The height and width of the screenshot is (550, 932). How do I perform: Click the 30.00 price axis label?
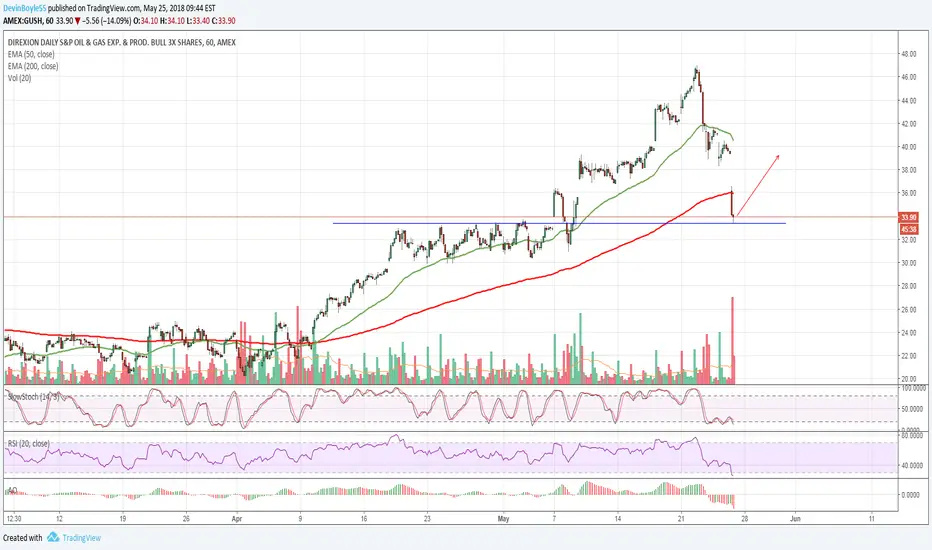coord(908,263)
